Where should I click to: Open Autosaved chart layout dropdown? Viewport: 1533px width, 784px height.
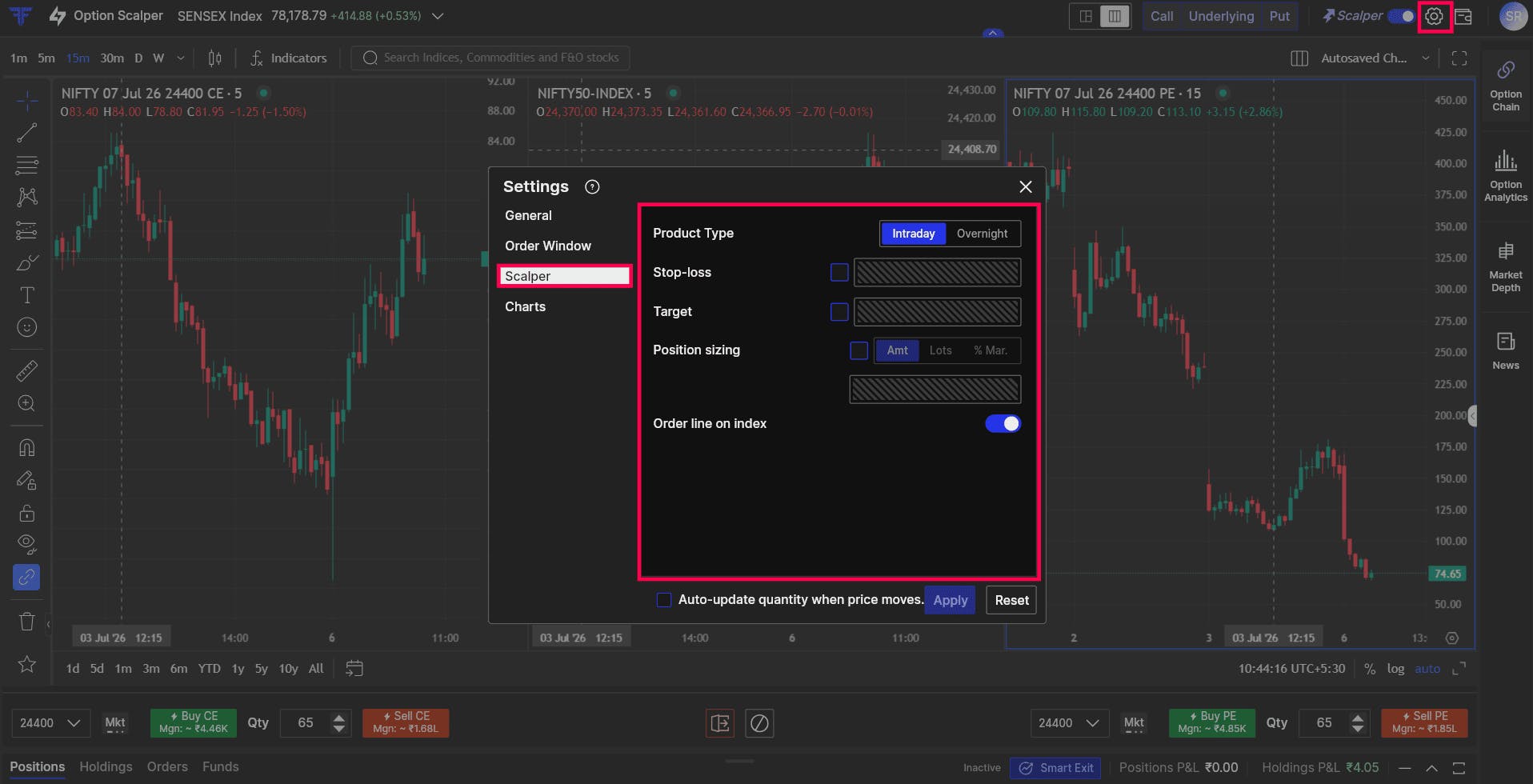1375,58
